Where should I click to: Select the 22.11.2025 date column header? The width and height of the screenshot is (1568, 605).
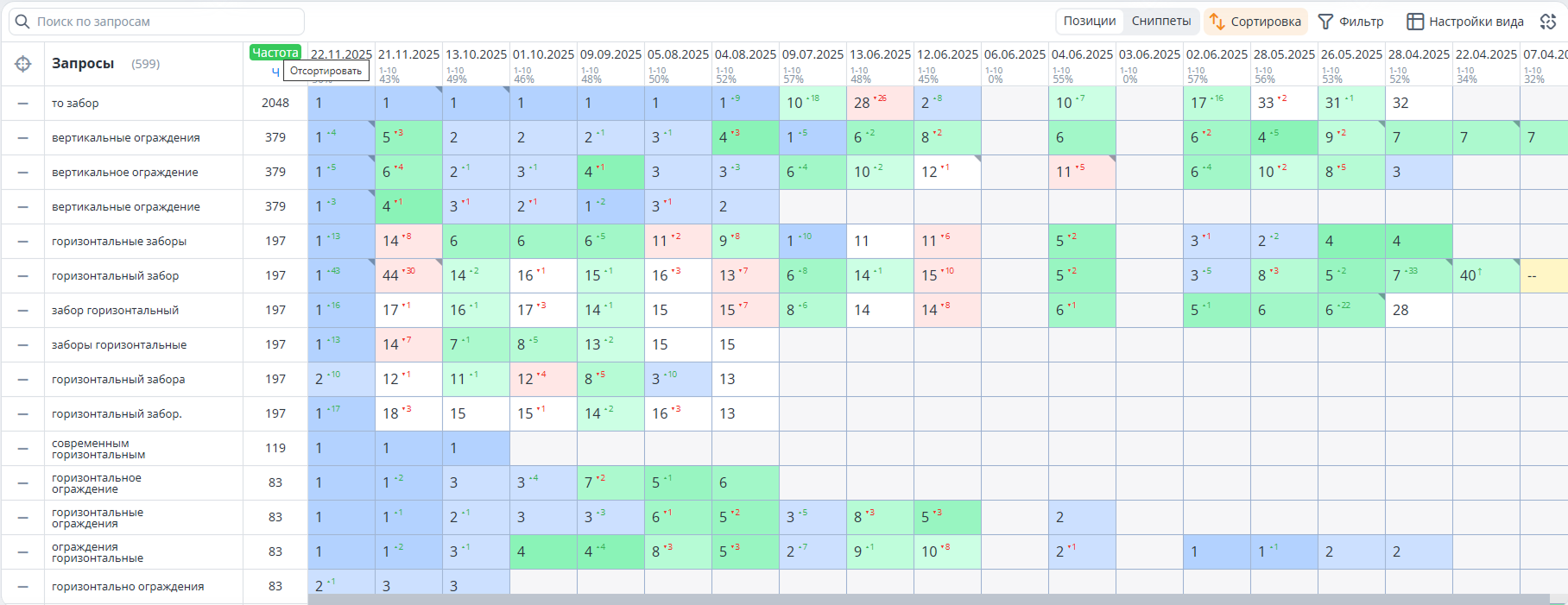(341, 54)
